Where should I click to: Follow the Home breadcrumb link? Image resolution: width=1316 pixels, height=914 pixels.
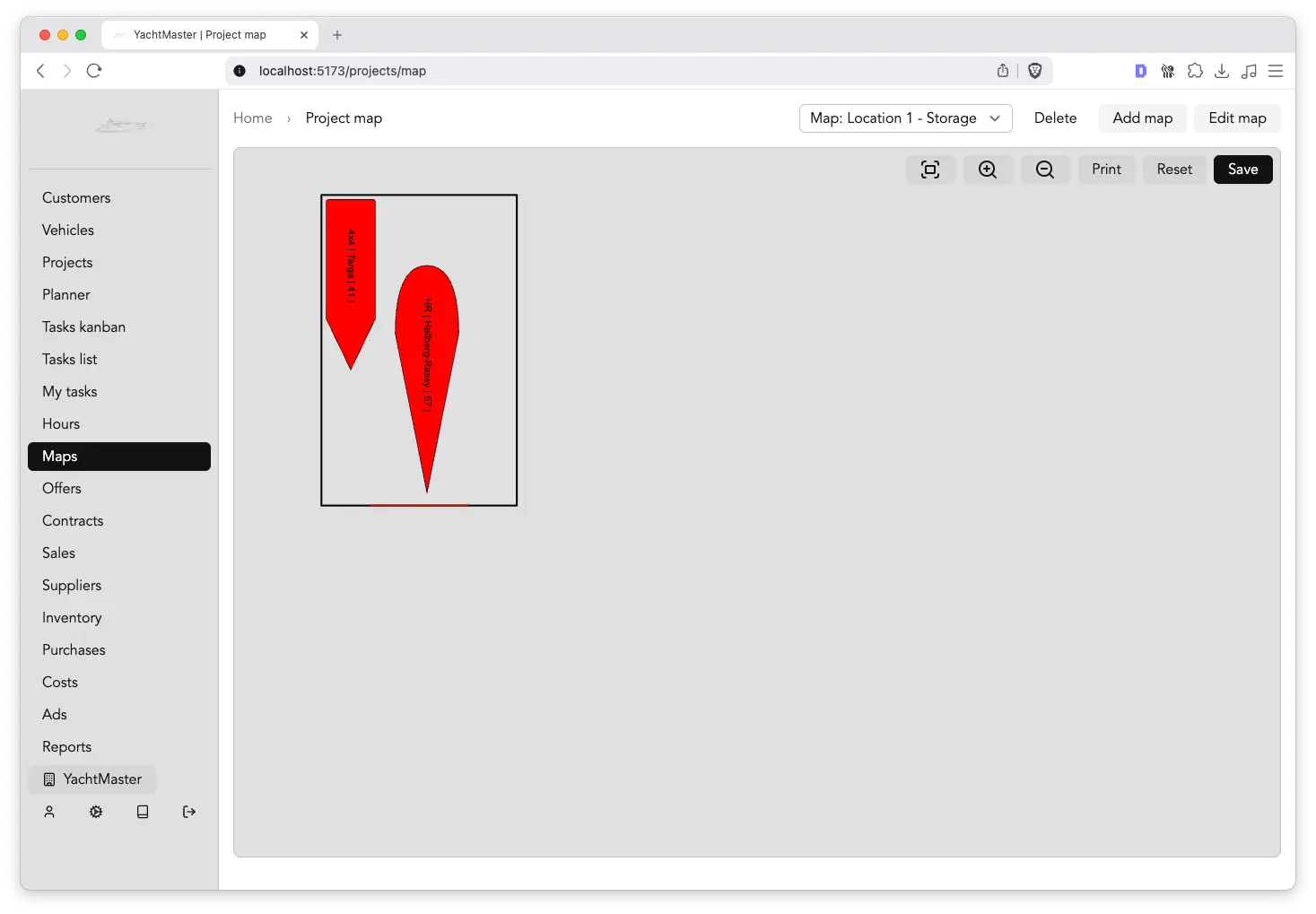tap(253, 118)
